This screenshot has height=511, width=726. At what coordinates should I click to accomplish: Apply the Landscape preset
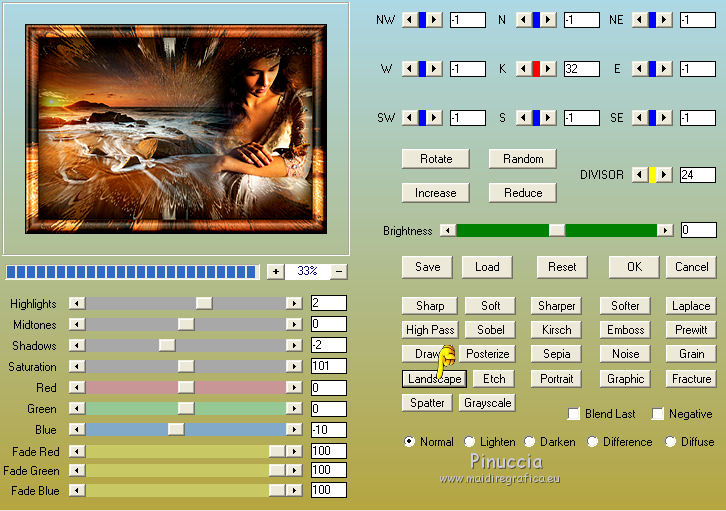coord(434,379)
